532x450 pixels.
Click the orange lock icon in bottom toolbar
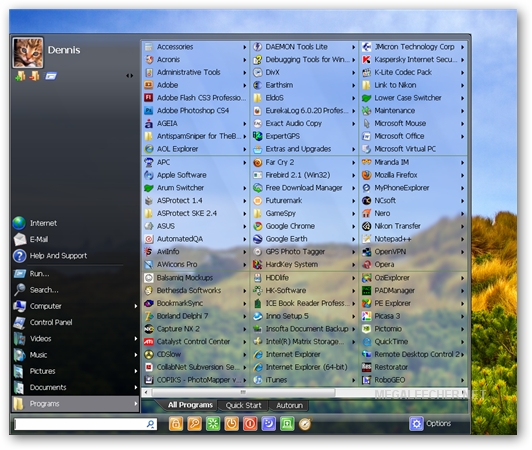(x=176, y=424)
